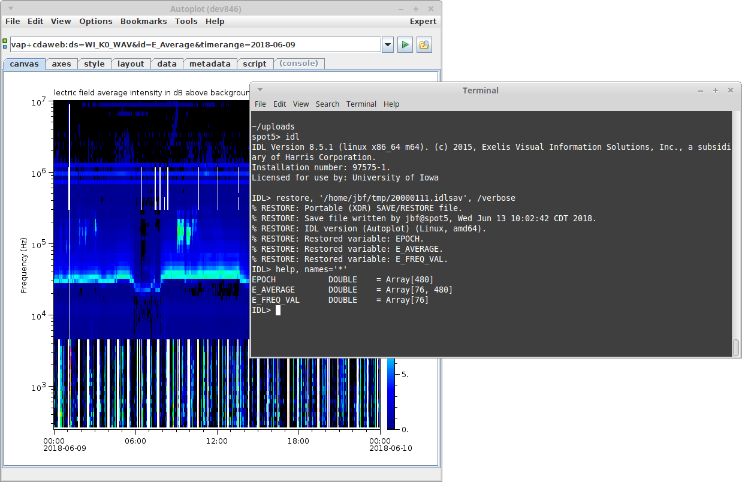Switch to the script tab
The height and width of the screenshot is (482, 742).
pos(255,64)
